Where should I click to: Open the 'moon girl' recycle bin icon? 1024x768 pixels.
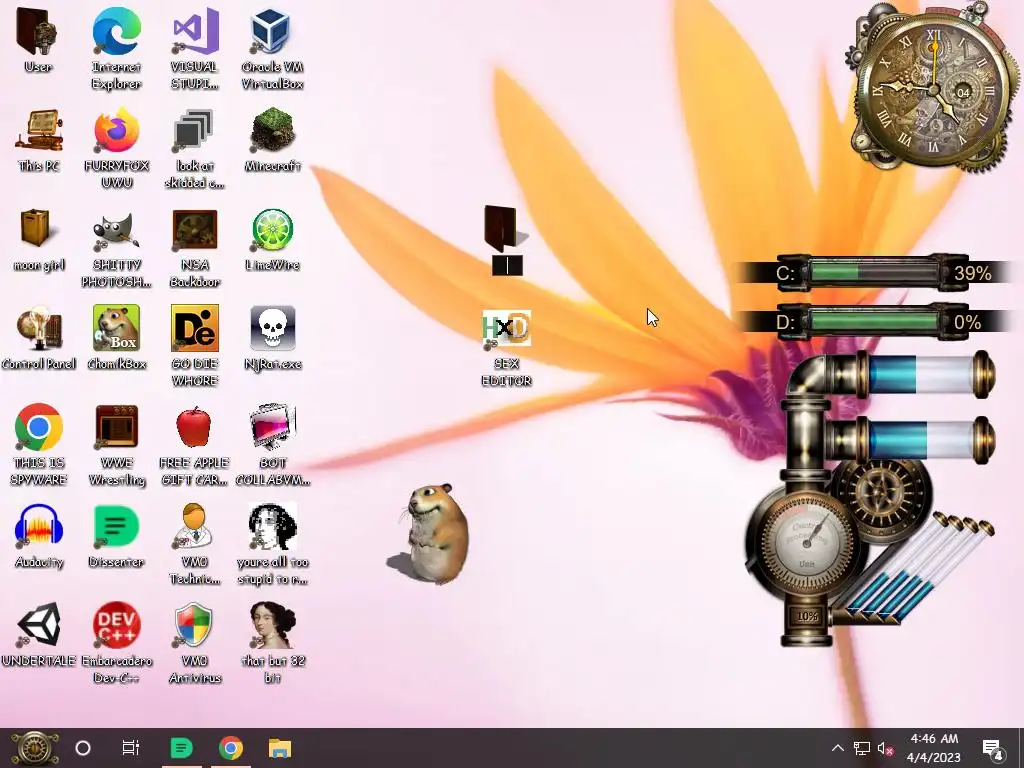[38, 229]
